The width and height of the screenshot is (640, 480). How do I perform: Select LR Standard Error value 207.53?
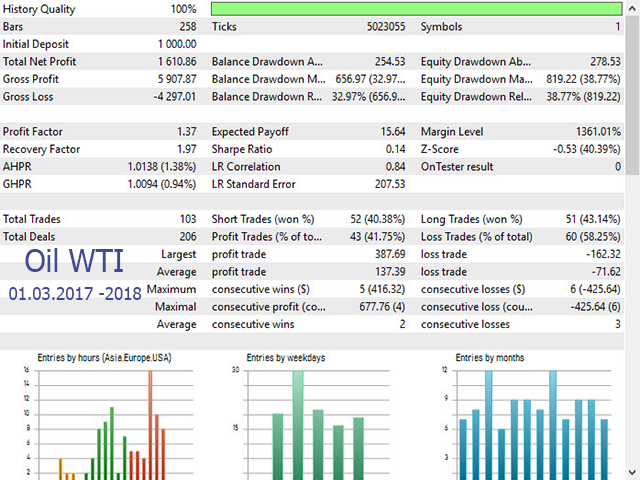click(390, 184)
